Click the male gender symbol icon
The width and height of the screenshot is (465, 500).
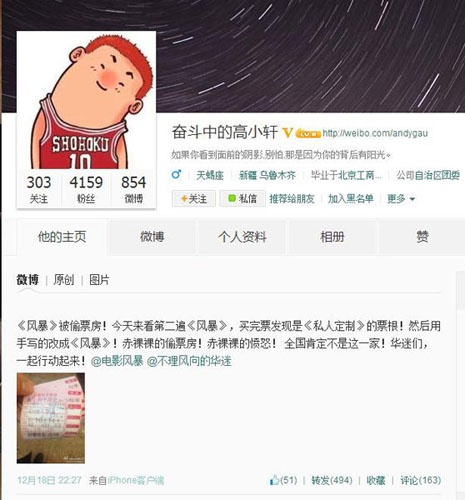(176, 174)
